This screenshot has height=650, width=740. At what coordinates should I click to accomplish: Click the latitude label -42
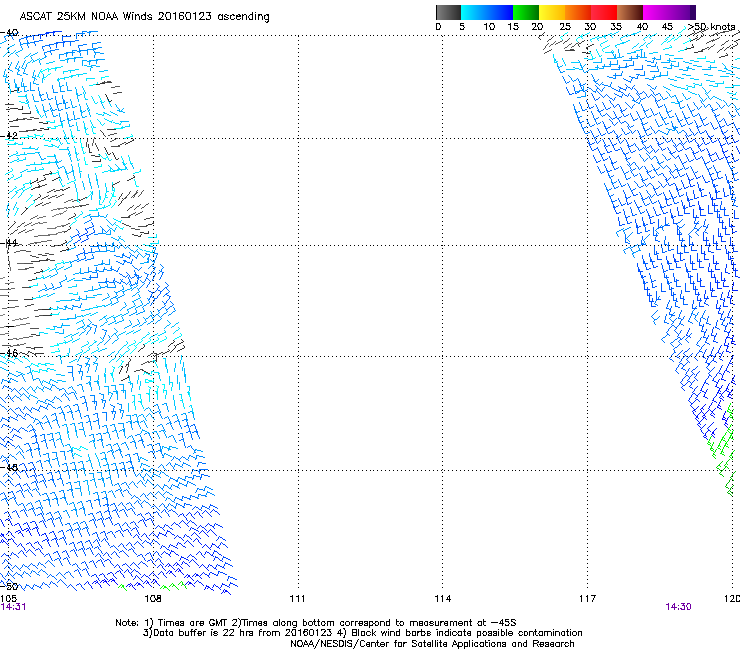pos(9,136)
